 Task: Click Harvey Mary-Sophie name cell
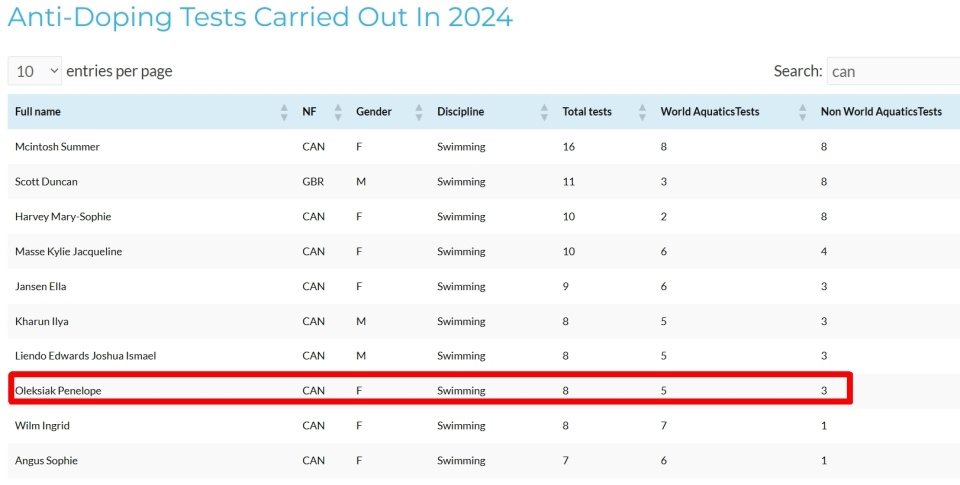coord(63,217)
